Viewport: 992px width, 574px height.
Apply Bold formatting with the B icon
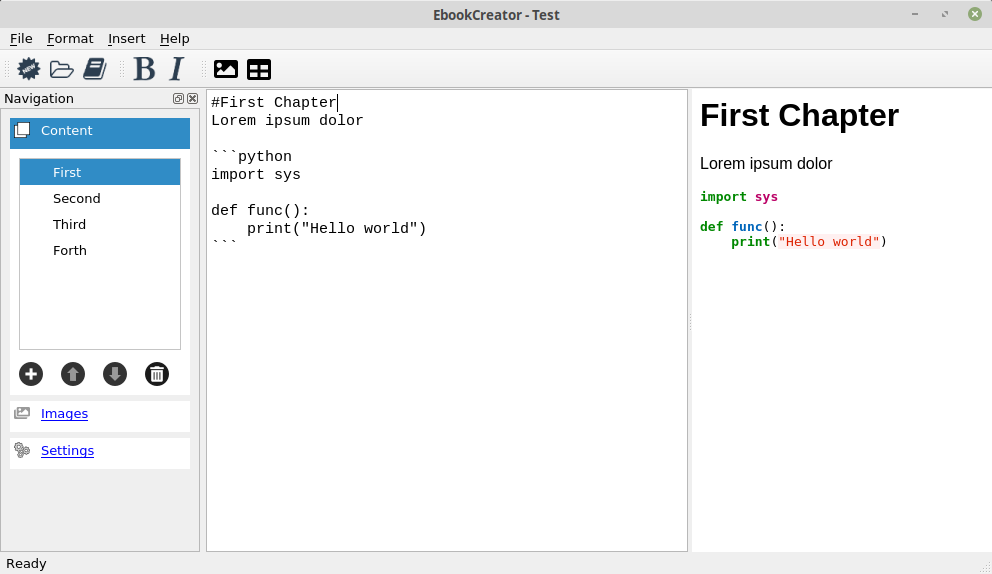(x=144, y=69)
